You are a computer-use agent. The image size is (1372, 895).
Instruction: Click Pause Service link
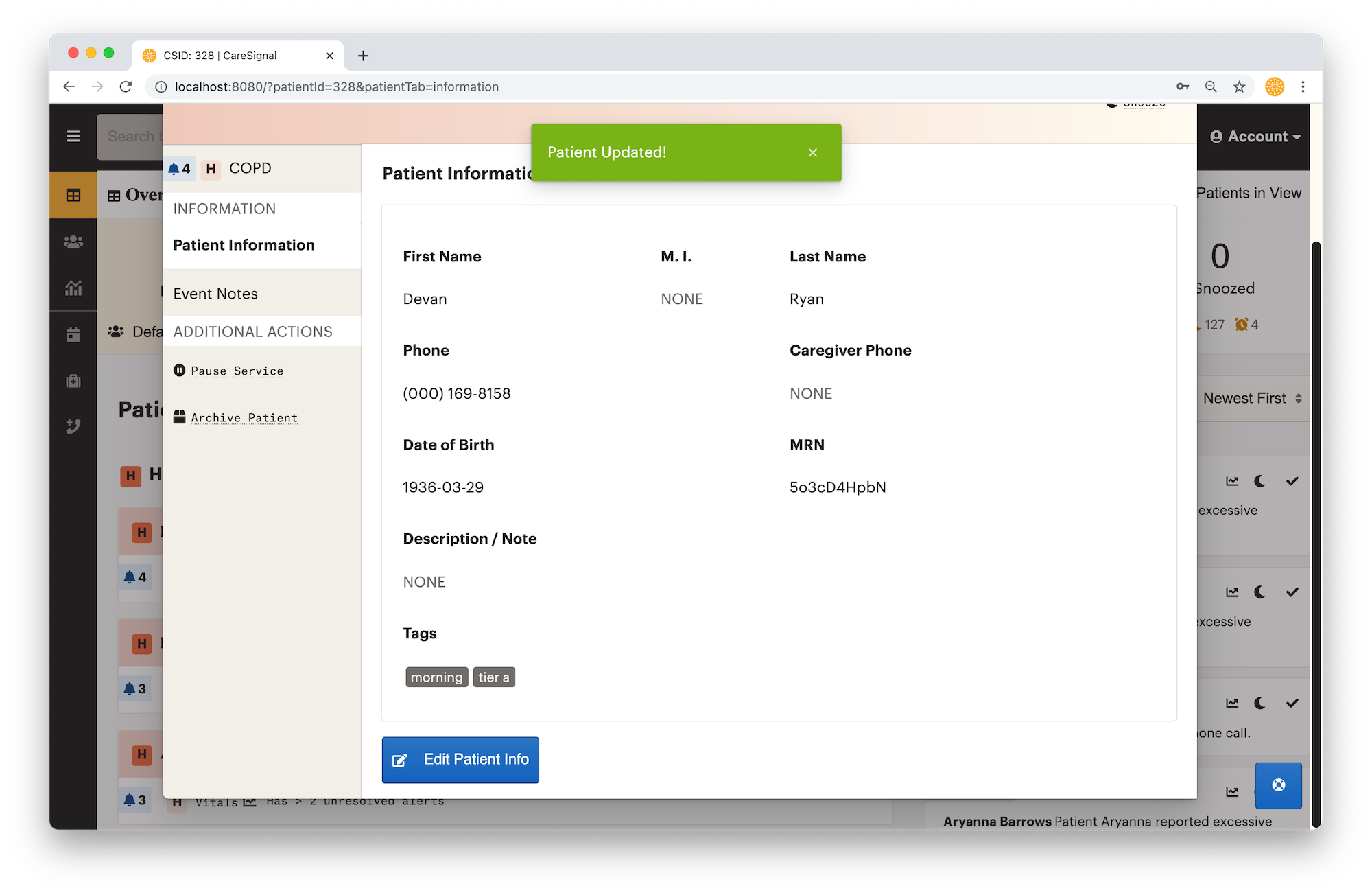click(237, 371)
